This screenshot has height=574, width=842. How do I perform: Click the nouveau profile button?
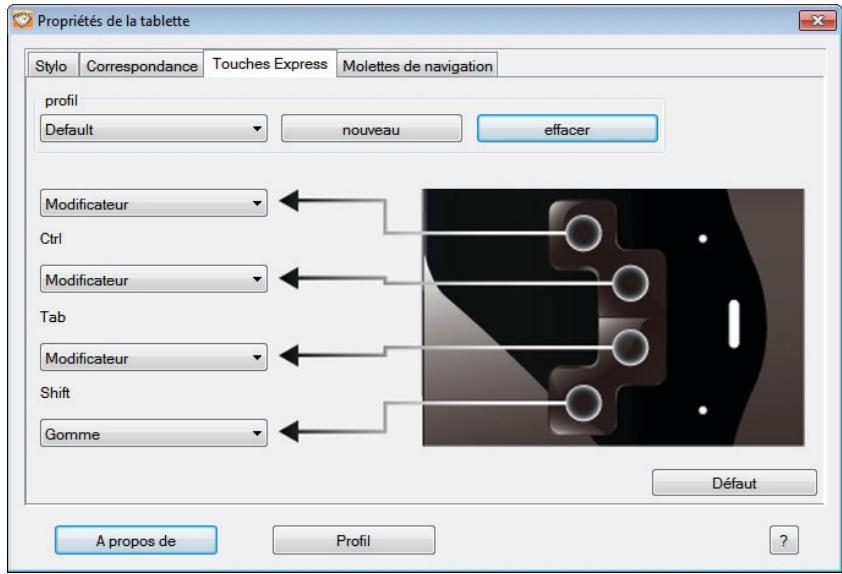371,129
